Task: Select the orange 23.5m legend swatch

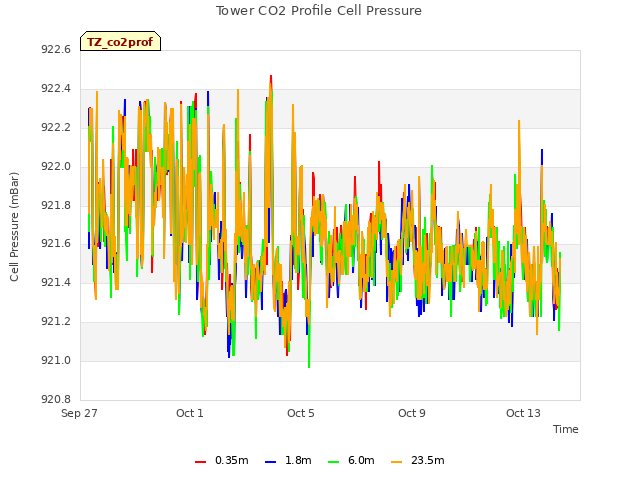Action: (x=396, y=462)
